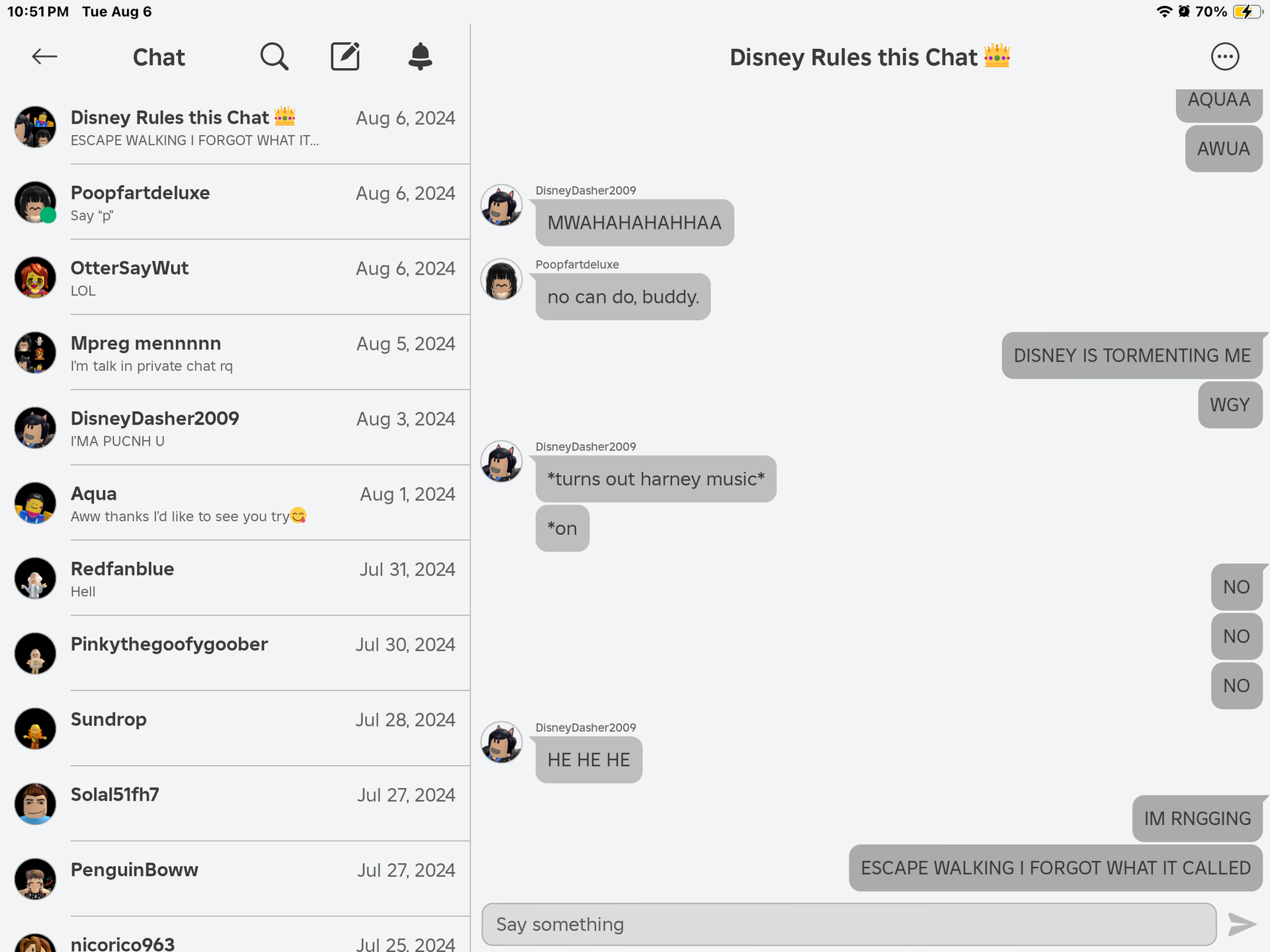Tap the avatar beside the MWAHAHAHAHHAA message
Viewport: 1270px width, 952px height.
tap(501, 206)
